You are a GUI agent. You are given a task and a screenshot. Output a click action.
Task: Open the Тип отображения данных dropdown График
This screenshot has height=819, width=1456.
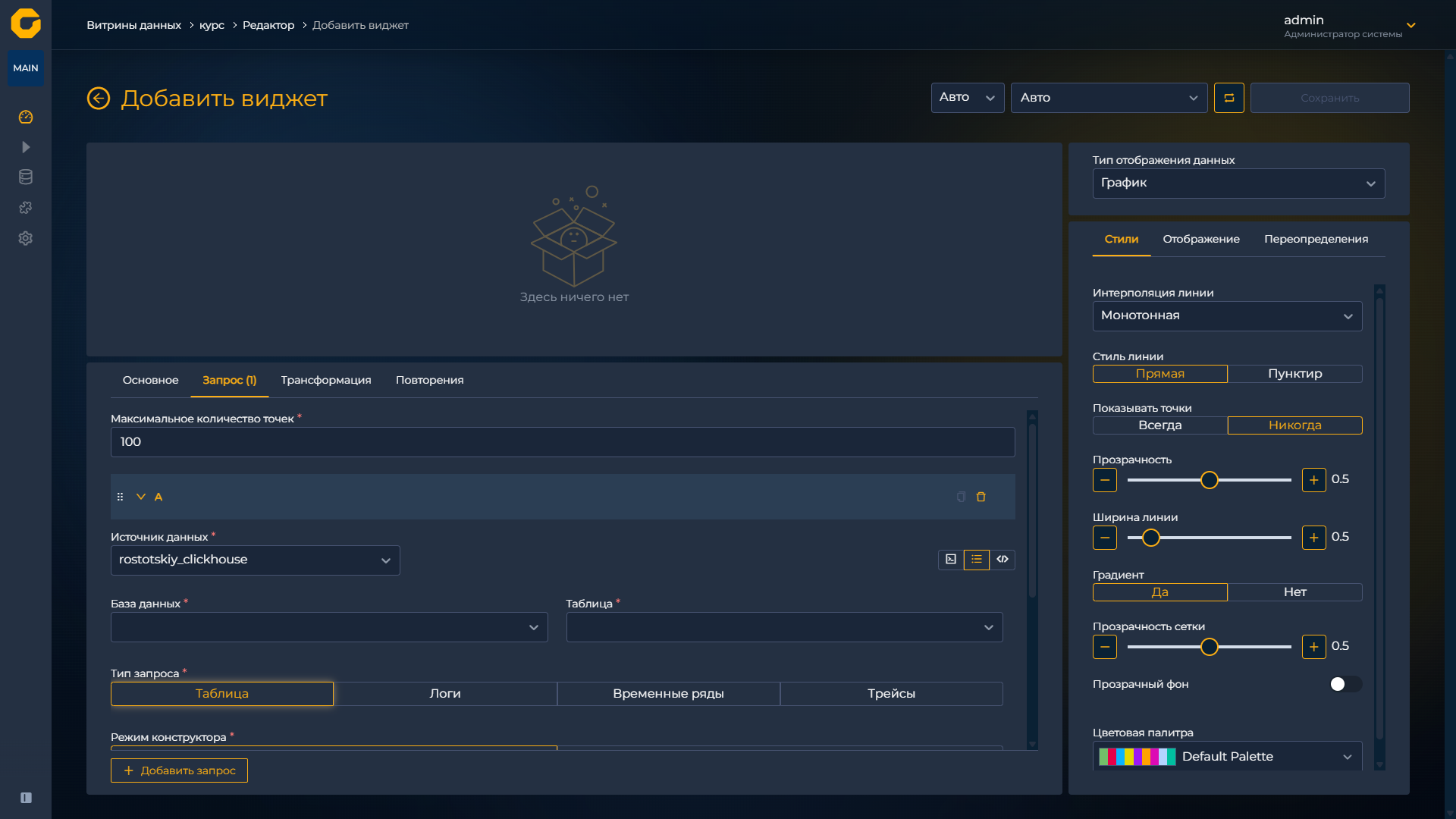1239,184
